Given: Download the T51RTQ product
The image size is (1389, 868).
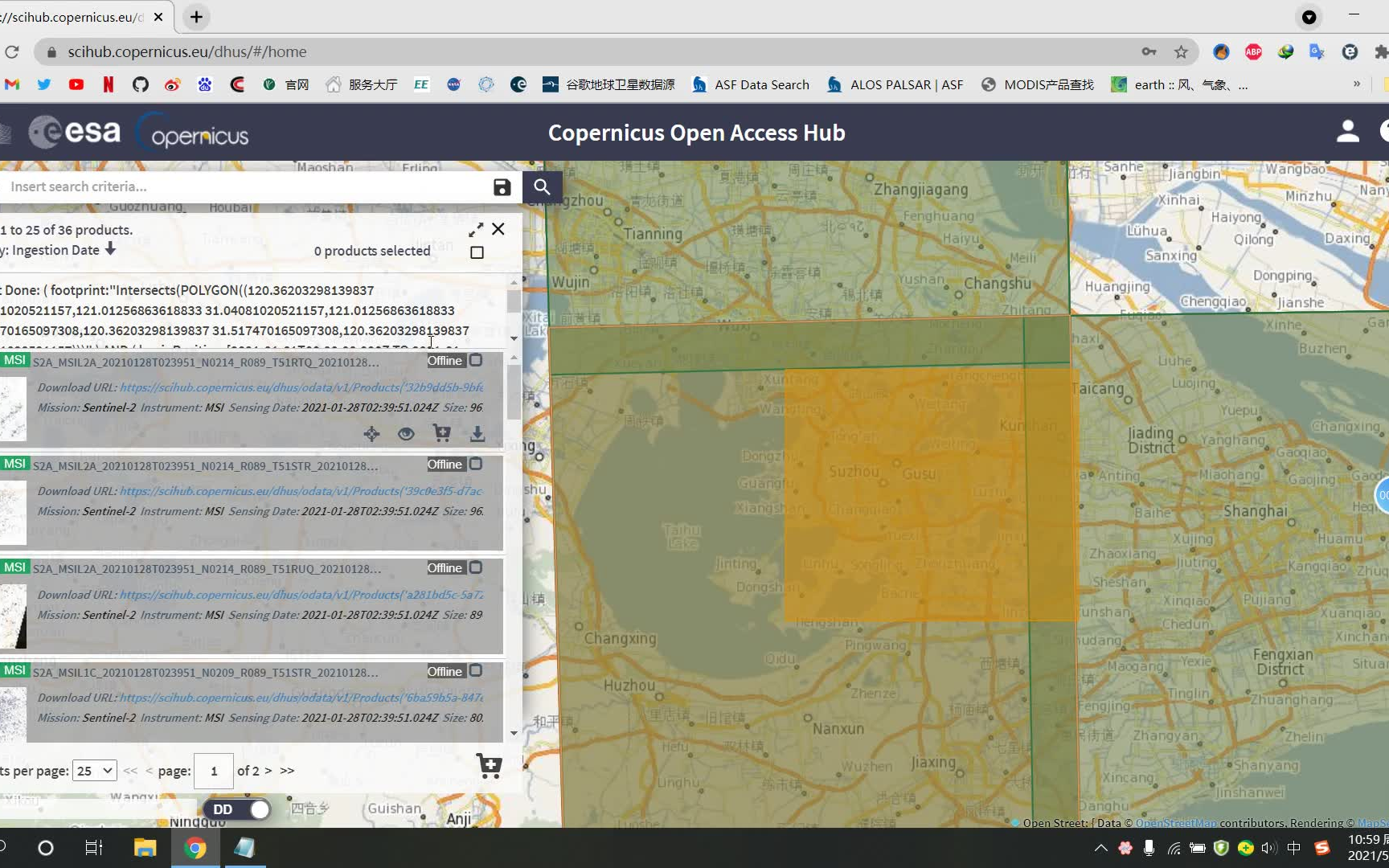Looking at the screenshot, I should 477,434.
